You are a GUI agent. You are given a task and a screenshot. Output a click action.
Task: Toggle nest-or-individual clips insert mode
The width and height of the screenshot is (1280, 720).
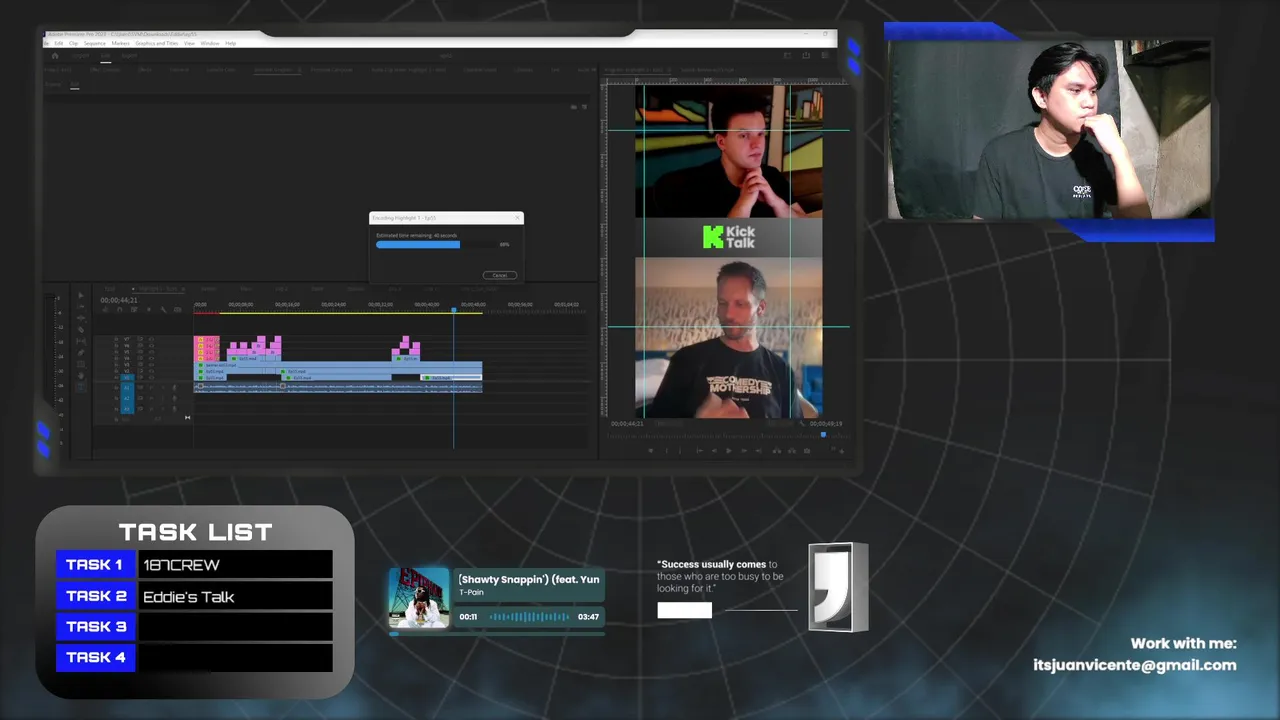coord(106,309)
